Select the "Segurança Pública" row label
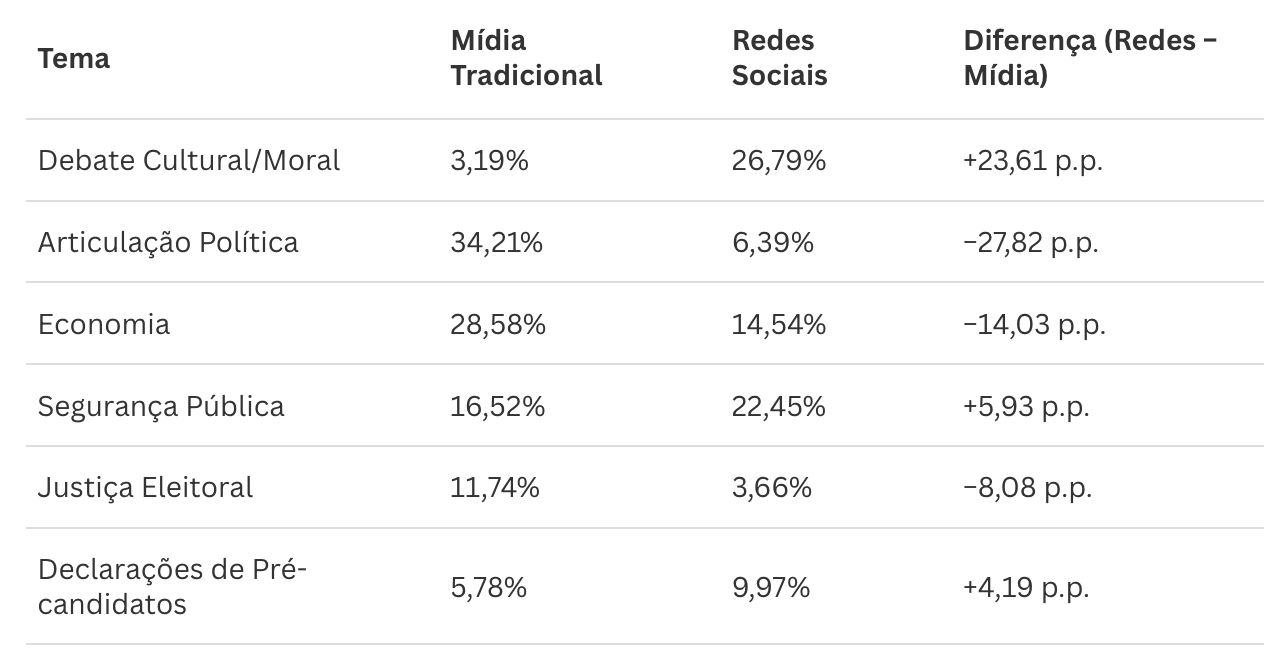The height and width of the screenshot is (672, 1264). pyautogui.click(x=161, y=406)
